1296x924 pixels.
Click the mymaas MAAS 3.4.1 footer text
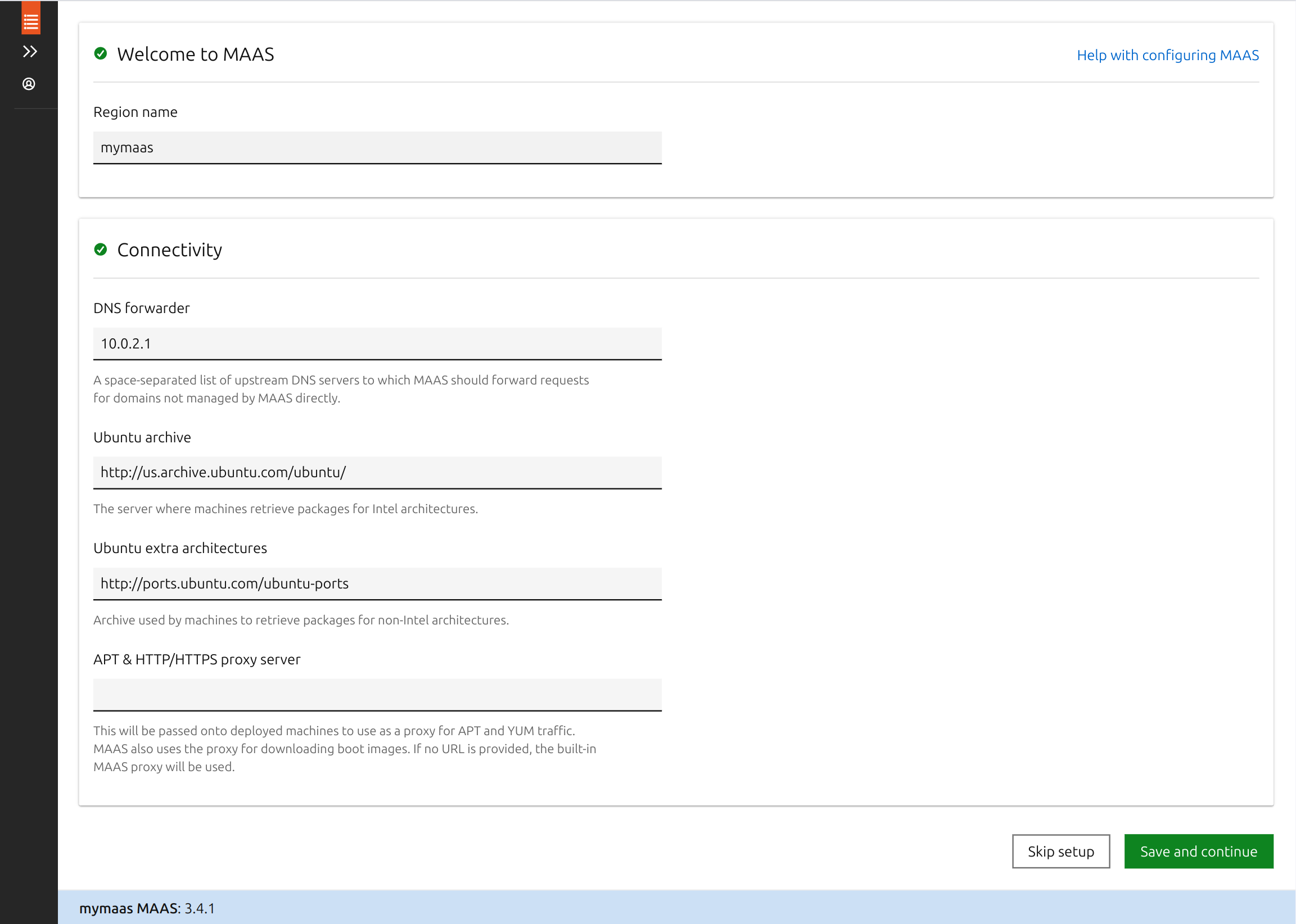147,909
